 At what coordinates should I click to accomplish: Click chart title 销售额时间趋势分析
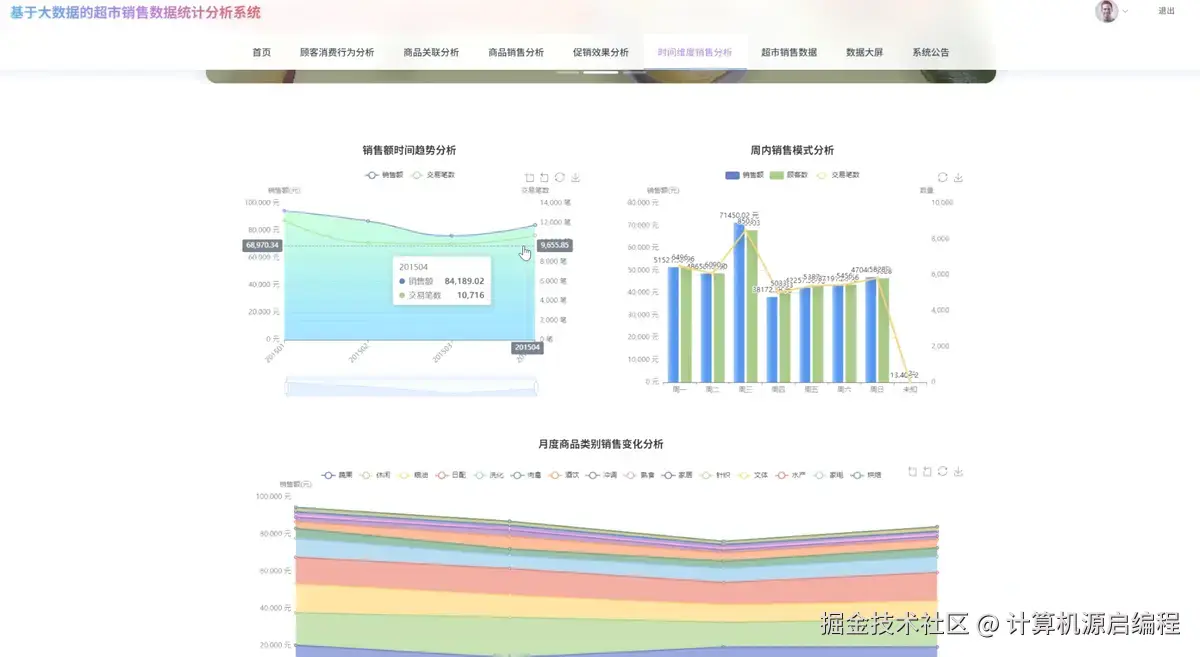click(x=409, y=150)
